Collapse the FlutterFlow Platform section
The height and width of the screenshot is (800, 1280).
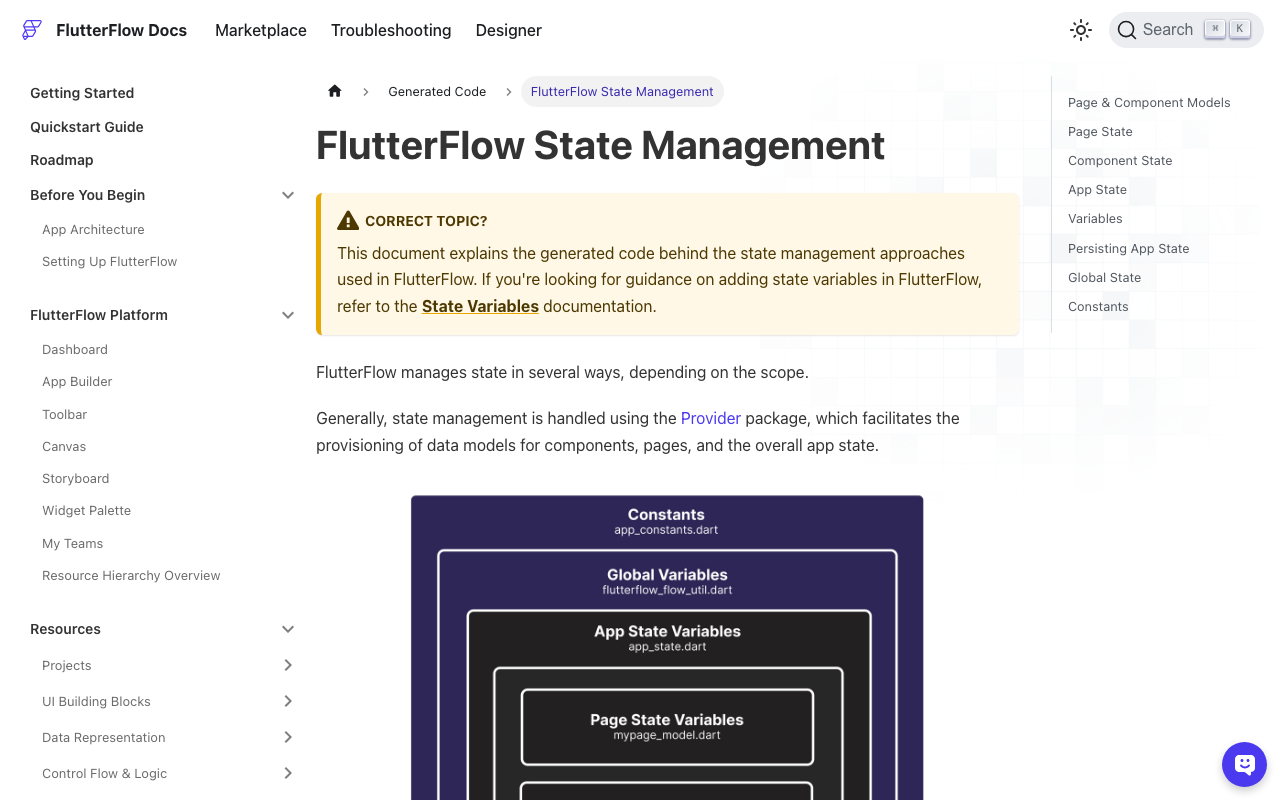pyautogui.click(x=288, y=315)
